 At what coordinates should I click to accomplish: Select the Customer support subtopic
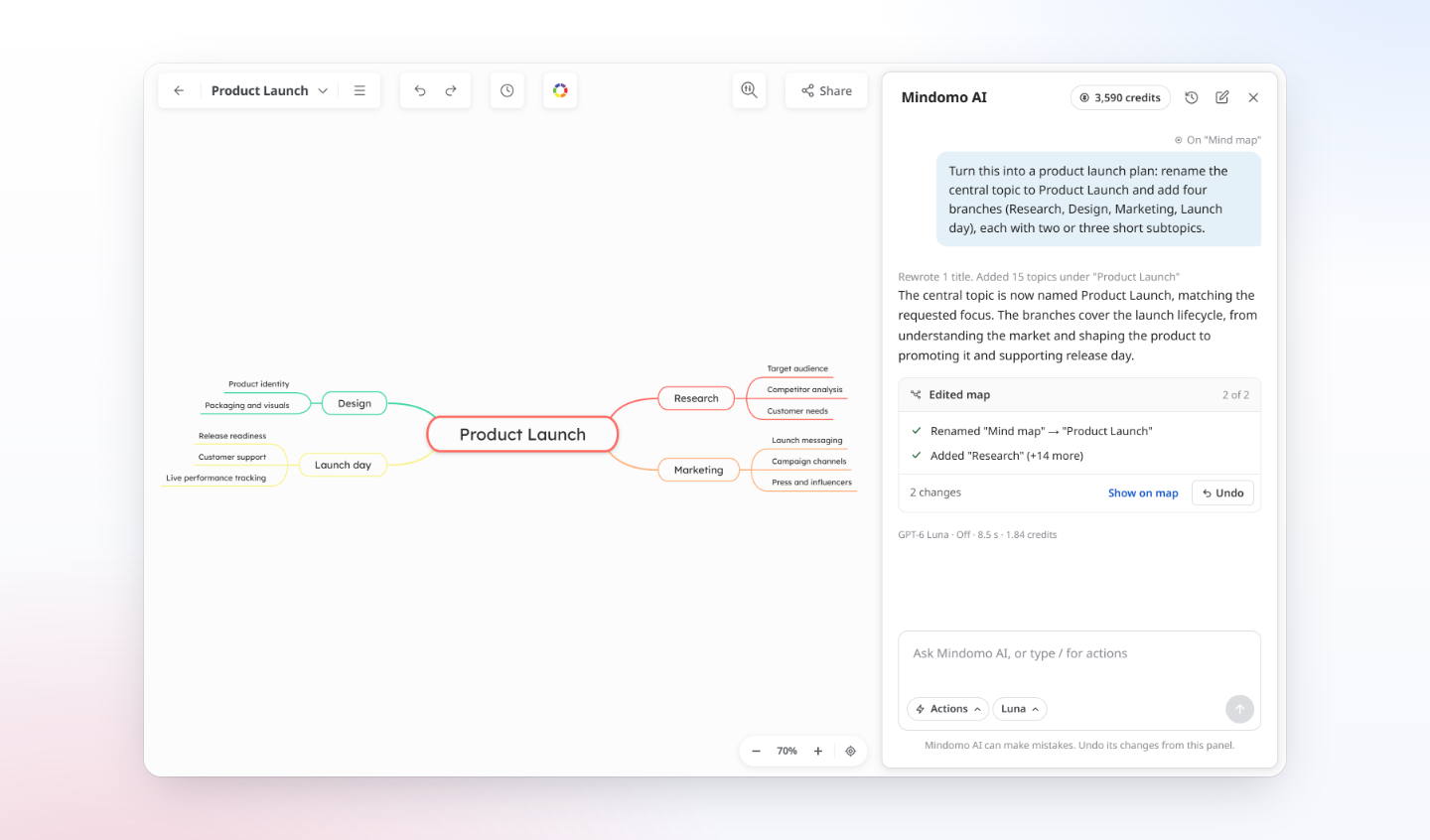232,457
